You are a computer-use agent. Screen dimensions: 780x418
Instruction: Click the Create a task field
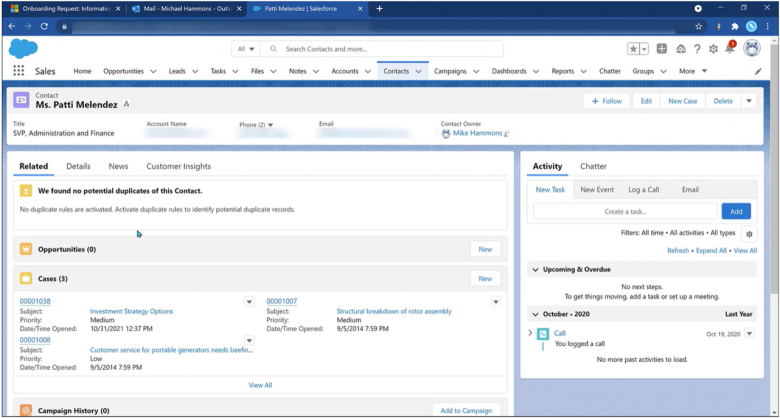[x=625, y=211]
